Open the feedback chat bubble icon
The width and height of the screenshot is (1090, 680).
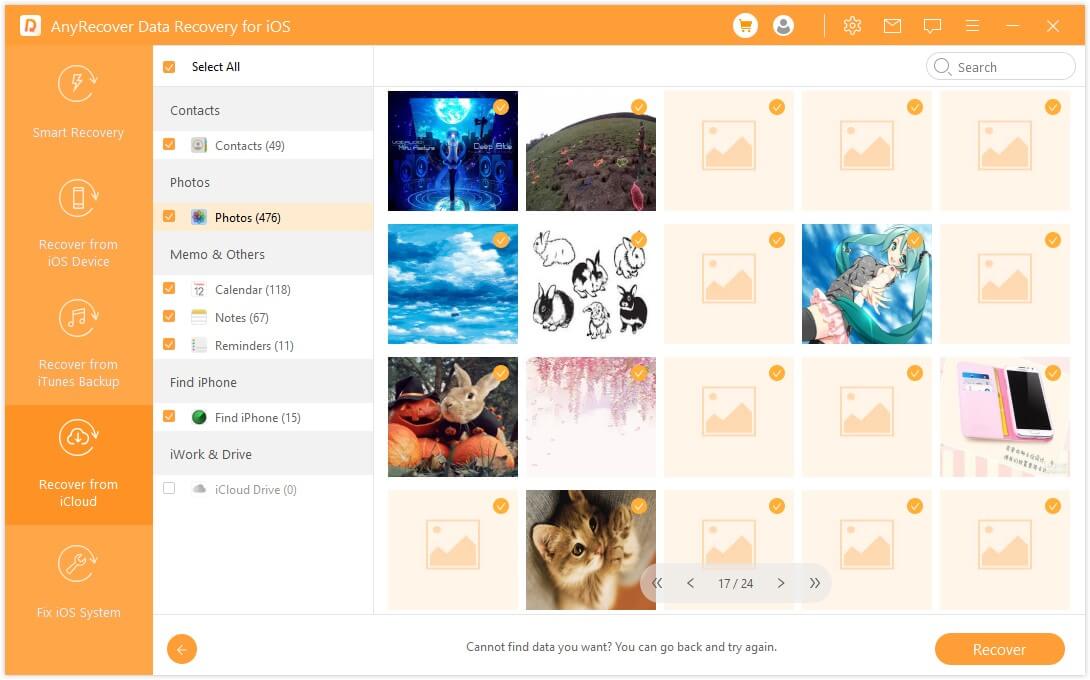click(x=932, y=26)
